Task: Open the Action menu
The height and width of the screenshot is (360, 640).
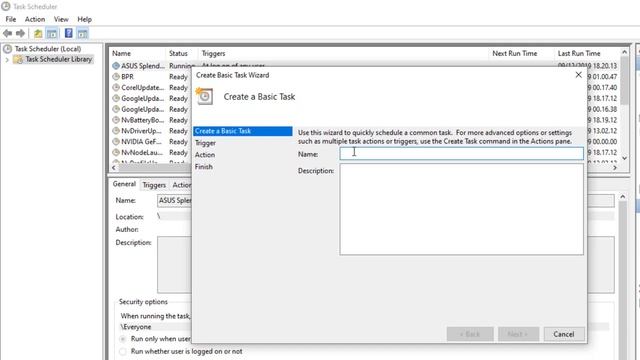Action: click(35, 19)
